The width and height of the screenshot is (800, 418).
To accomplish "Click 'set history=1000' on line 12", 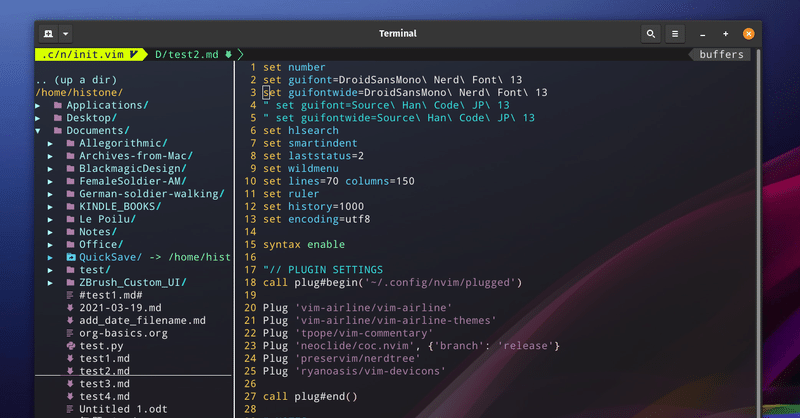I will click(x=313, y=207).
